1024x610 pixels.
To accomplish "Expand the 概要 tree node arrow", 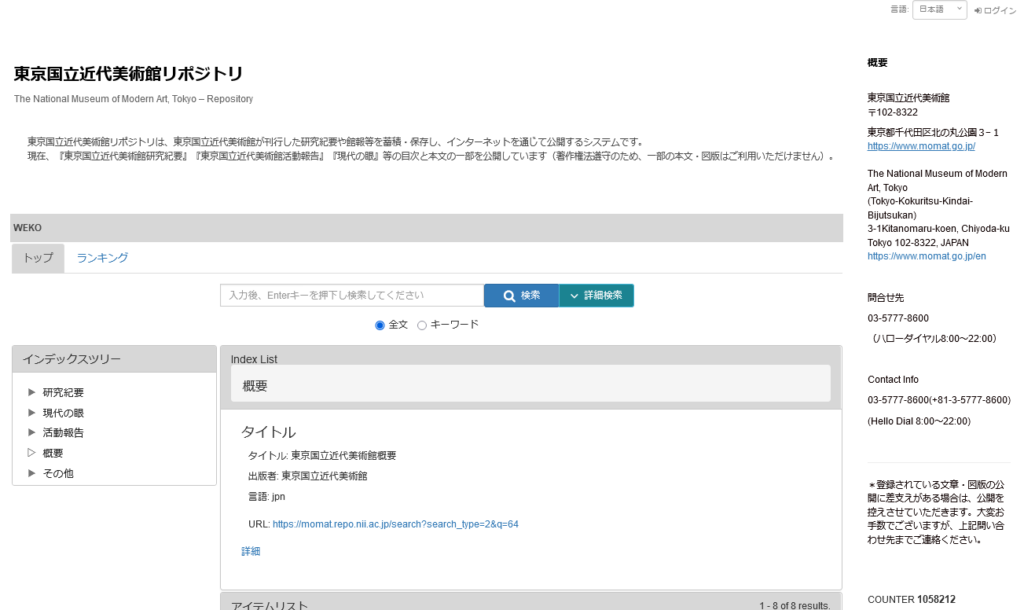I will click(31, 453).
